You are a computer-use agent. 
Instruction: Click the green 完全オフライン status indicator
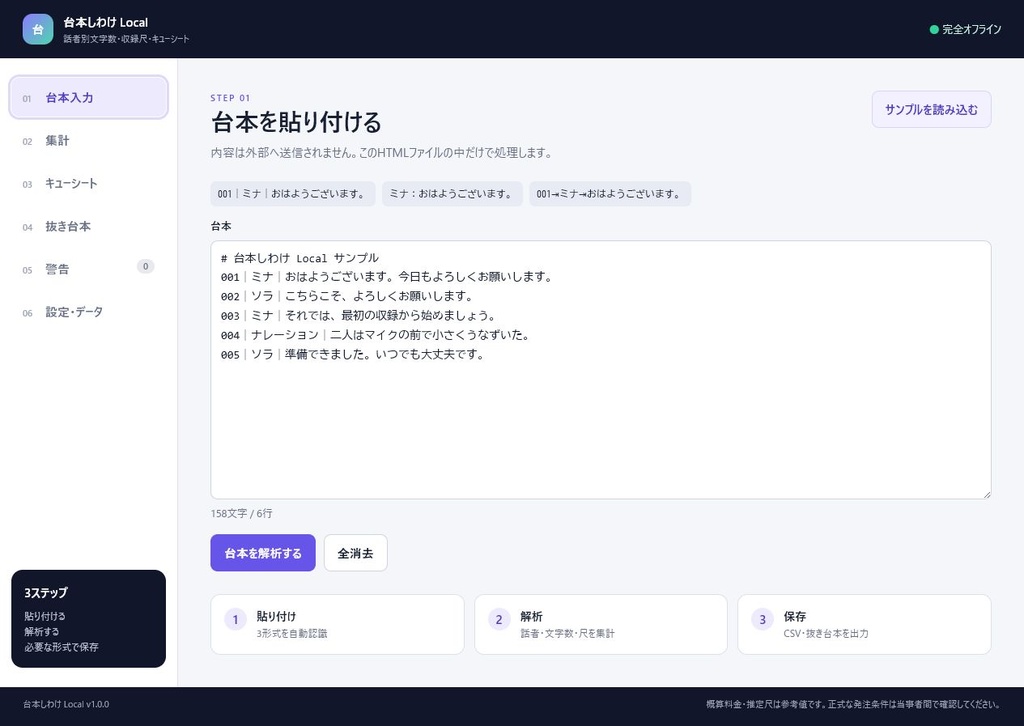click(x=965, y=29)
